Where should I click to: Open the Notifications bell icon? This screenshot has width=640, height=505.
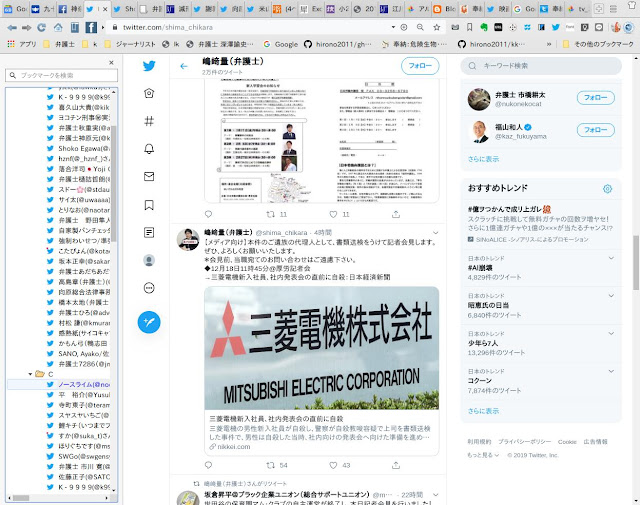click(149, 149)
